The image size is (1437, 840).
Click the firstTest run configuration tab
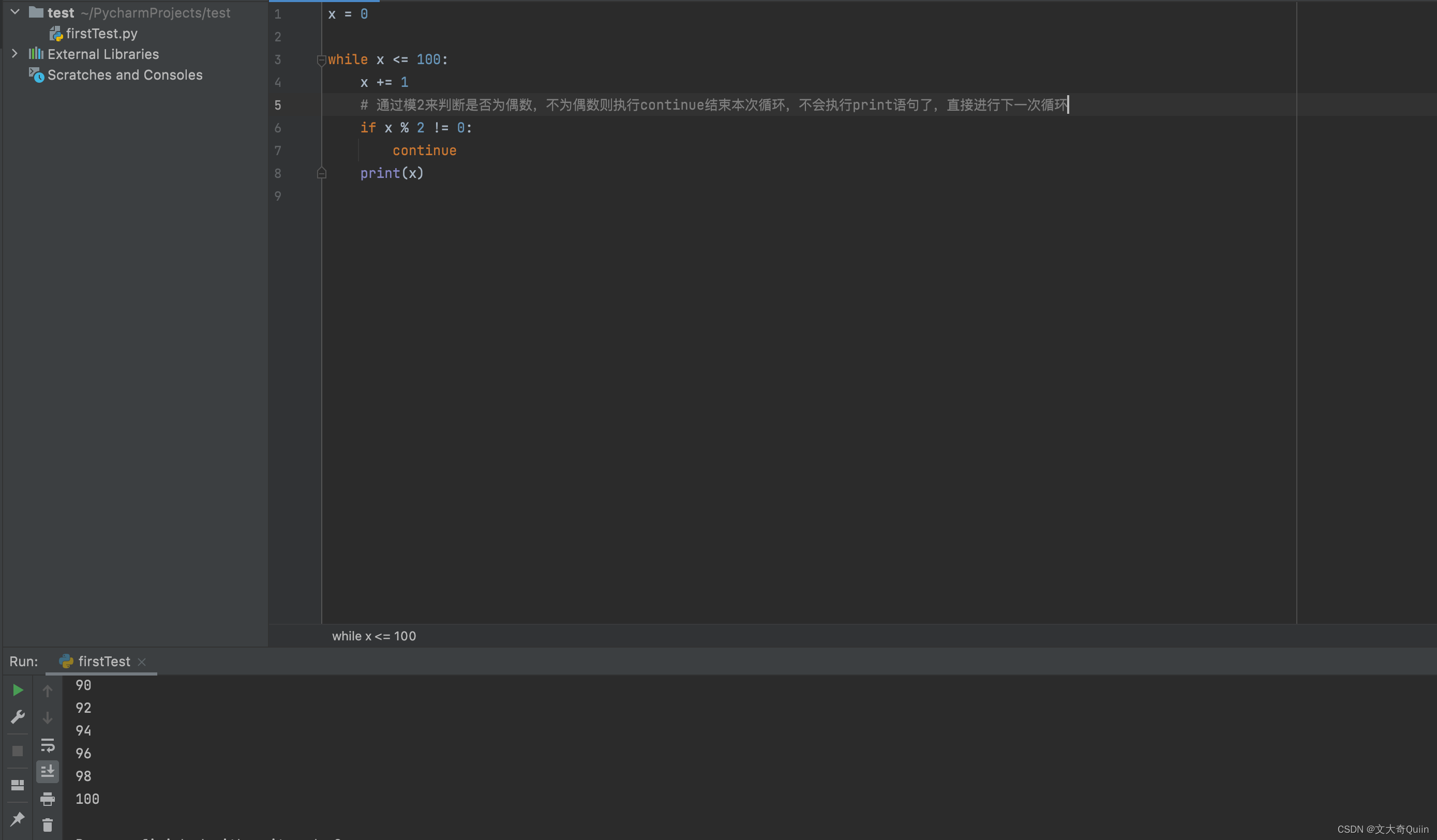[101, 661]
